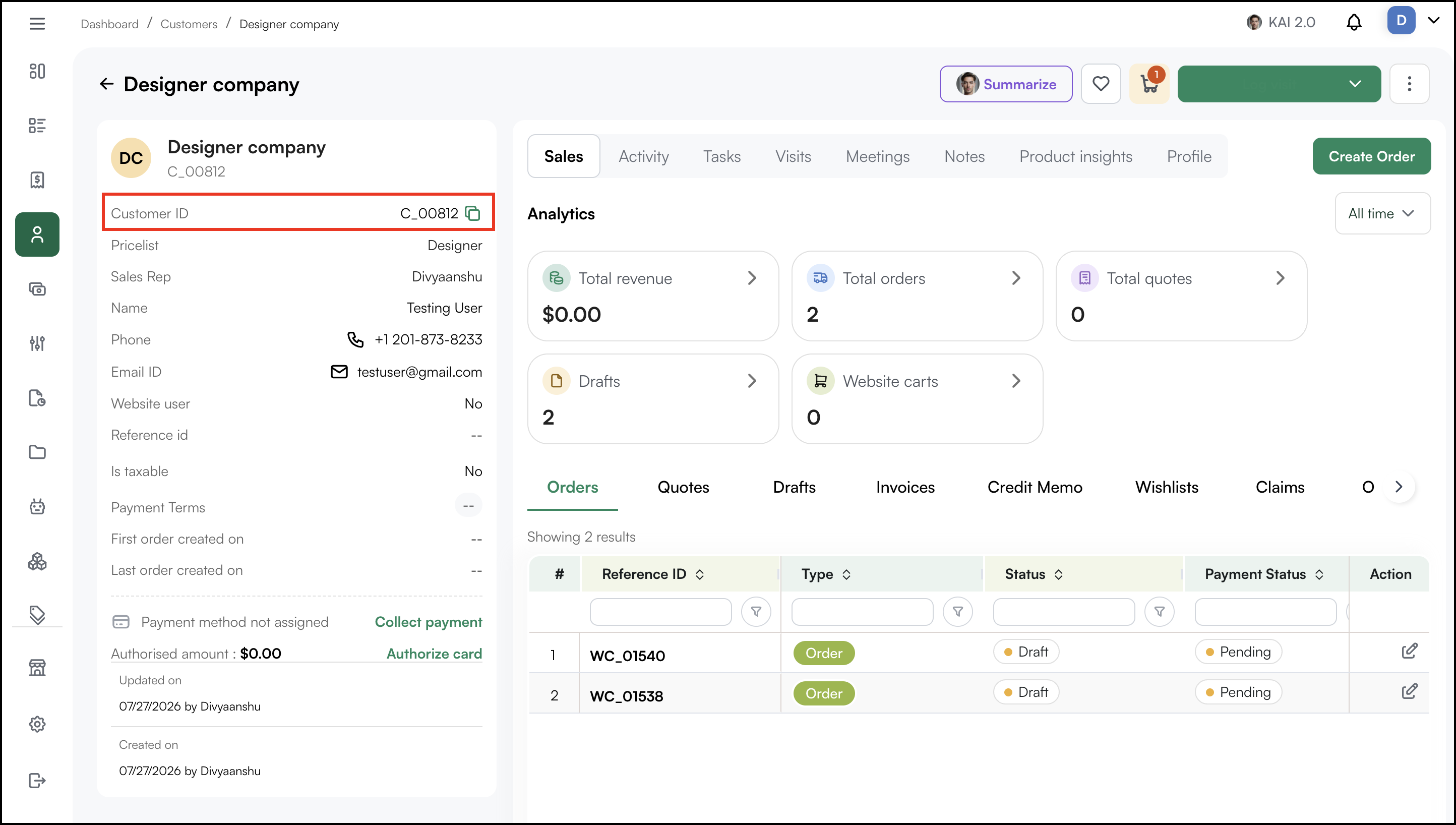Open the storefront icon in sidebar
1456x825 pixels.
point(37,668)
